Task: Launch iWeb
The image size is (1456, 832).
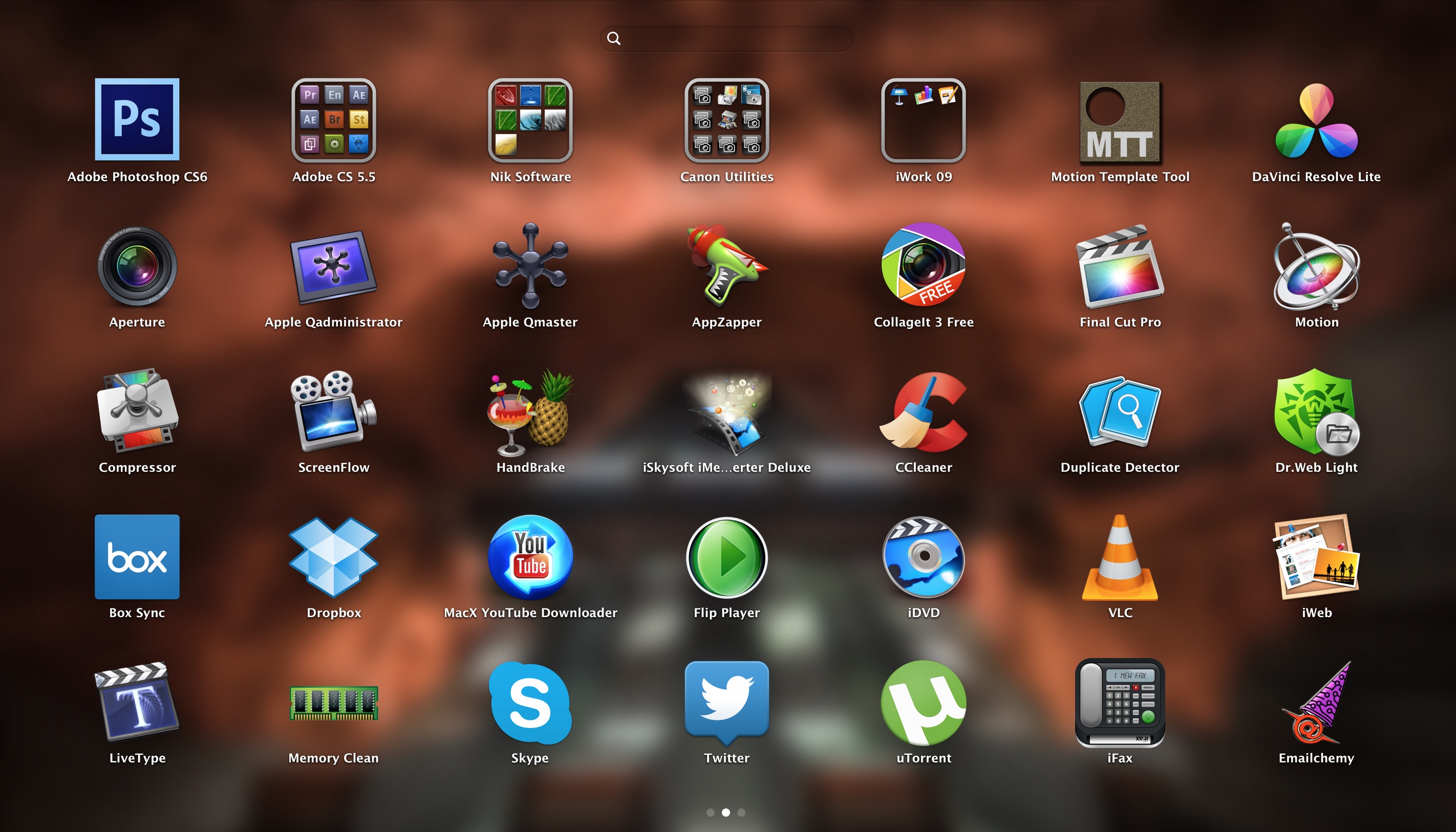Action: pyautogui.click(x=1317, y=557)
